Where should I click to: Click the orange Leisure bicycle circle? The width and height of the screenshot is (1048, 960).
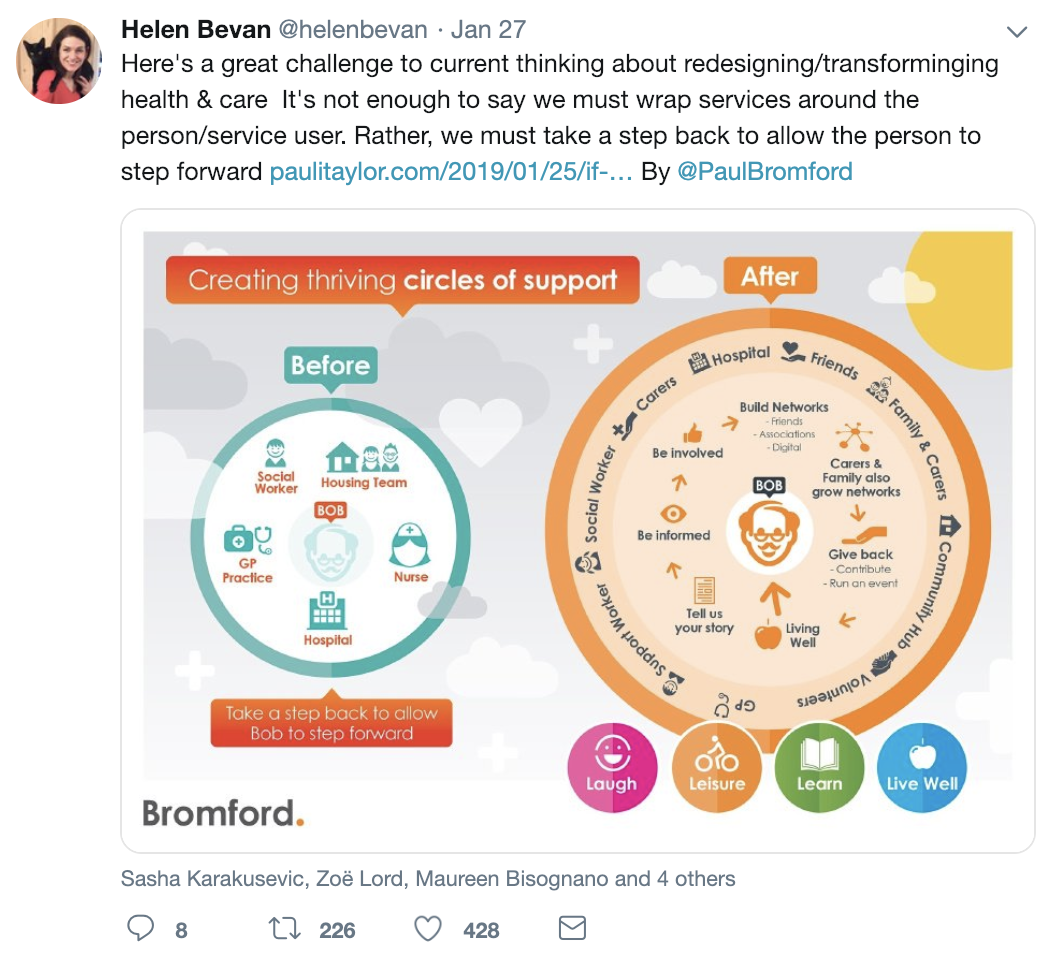[716, 767]
